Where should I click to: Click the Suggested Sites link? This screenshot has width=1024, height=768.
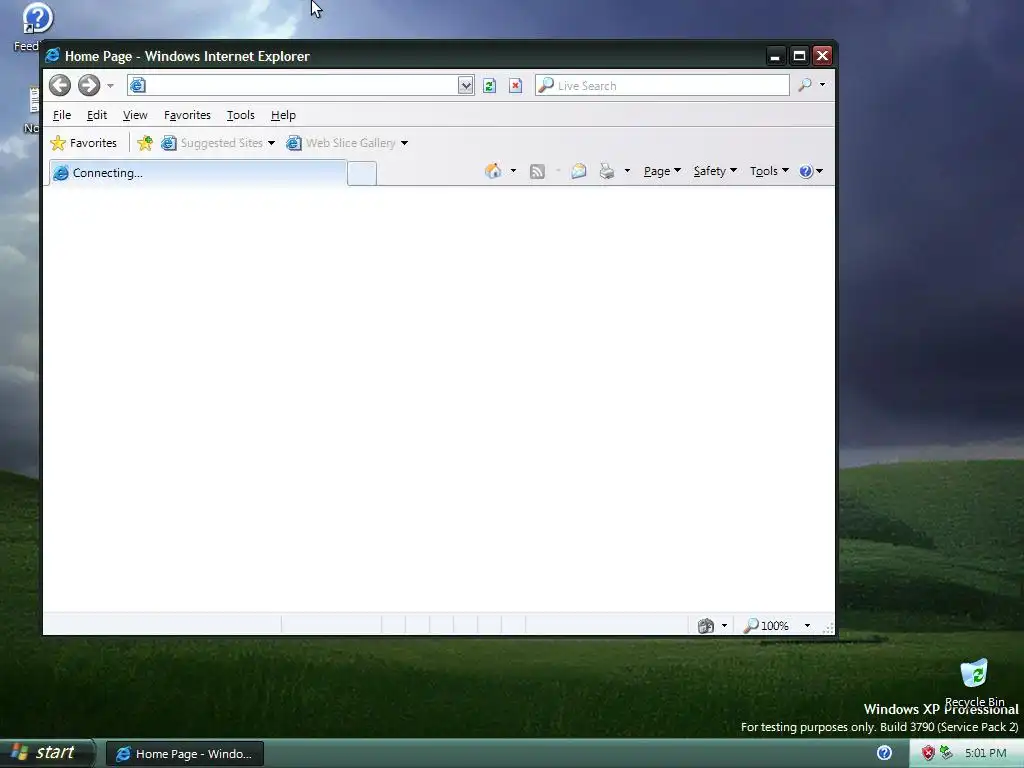point(212,143)
